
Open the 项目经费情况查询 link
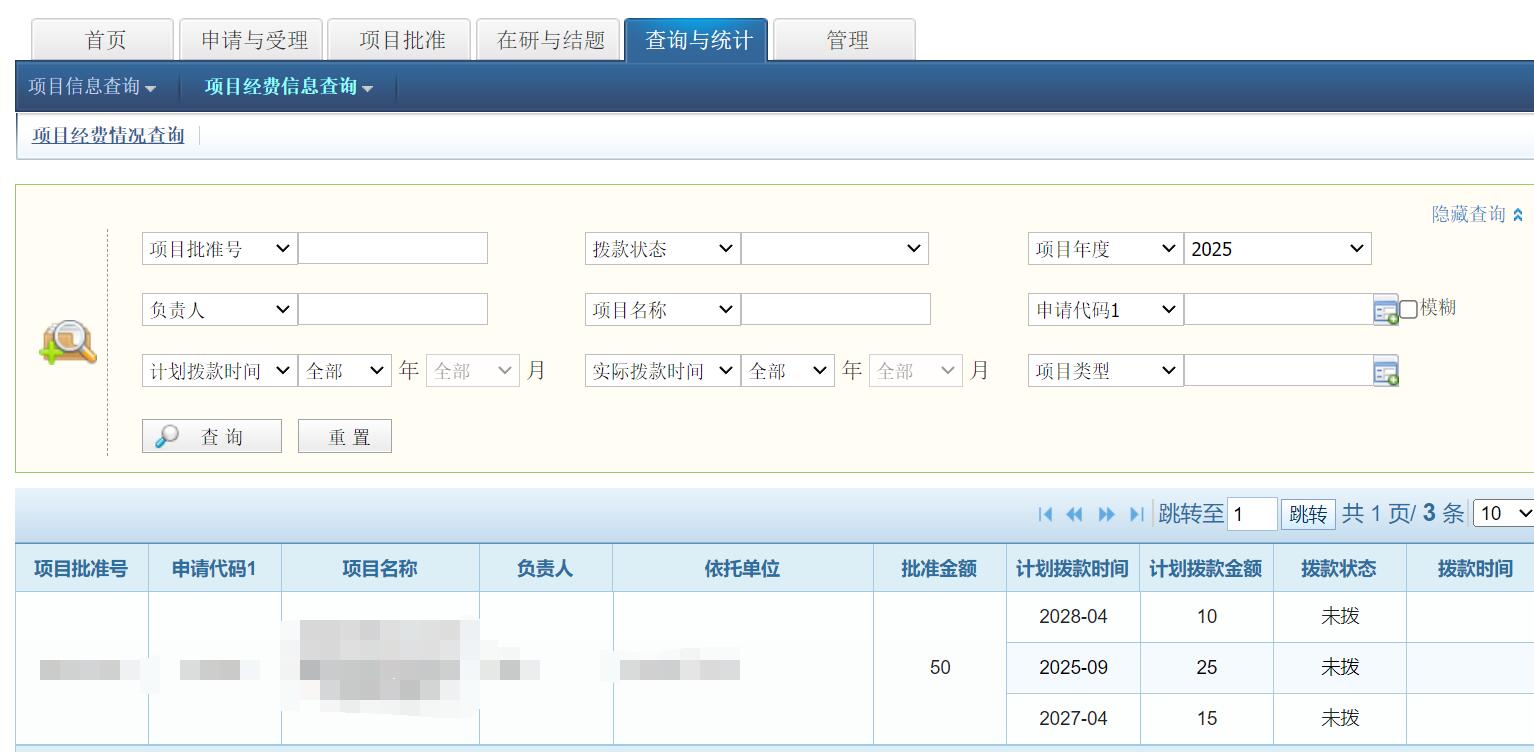pyautogui.click(x=108, y=136)
